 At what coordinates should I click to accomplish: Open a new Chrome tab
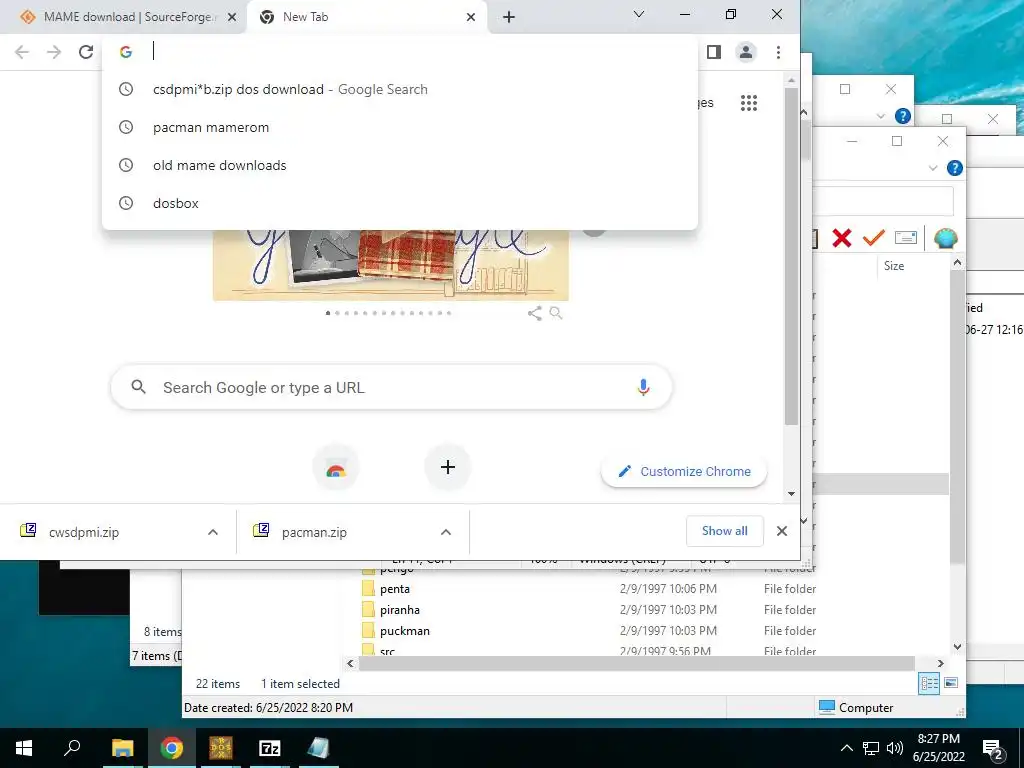(509, 18)
